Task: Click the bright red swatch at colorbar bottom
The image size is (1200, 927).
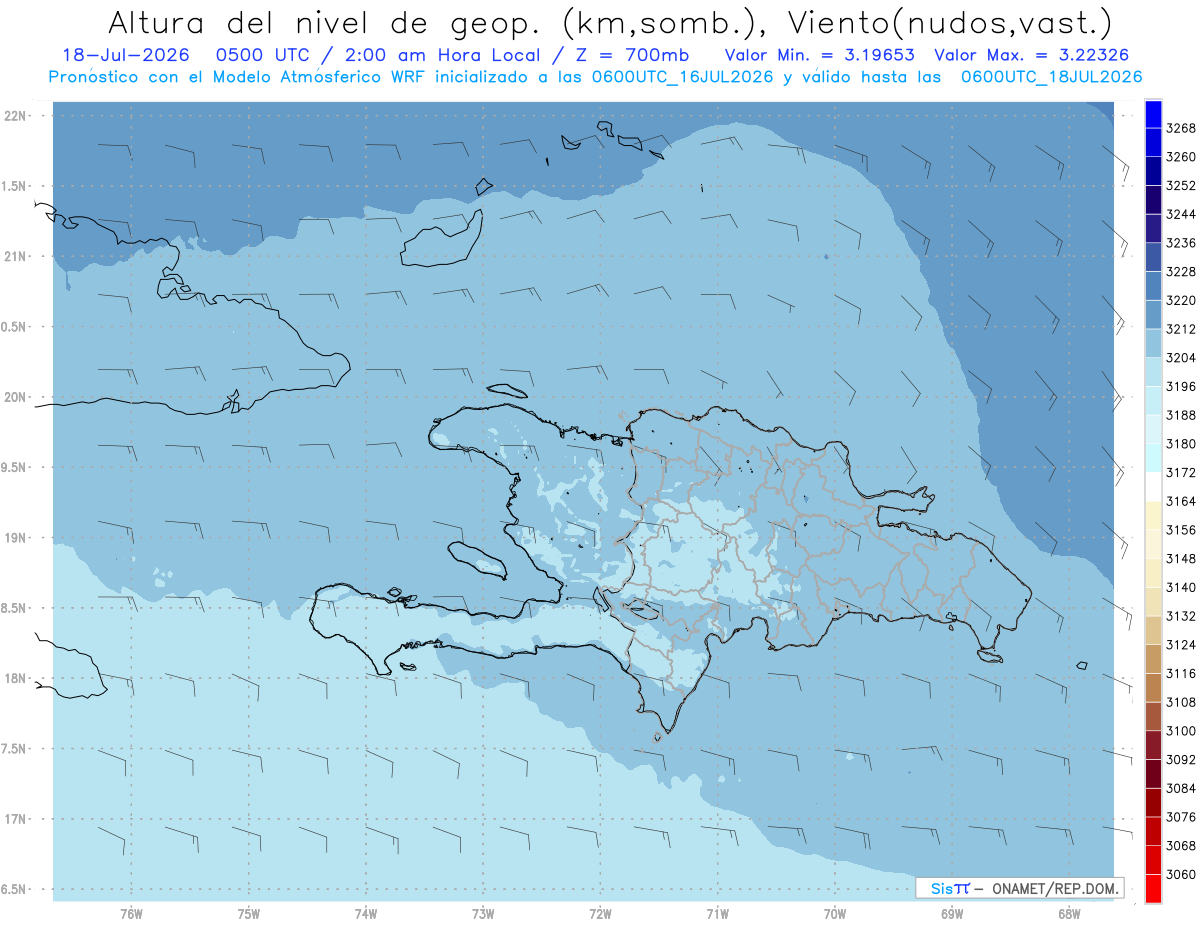Action: click(x=1153, y=888)
